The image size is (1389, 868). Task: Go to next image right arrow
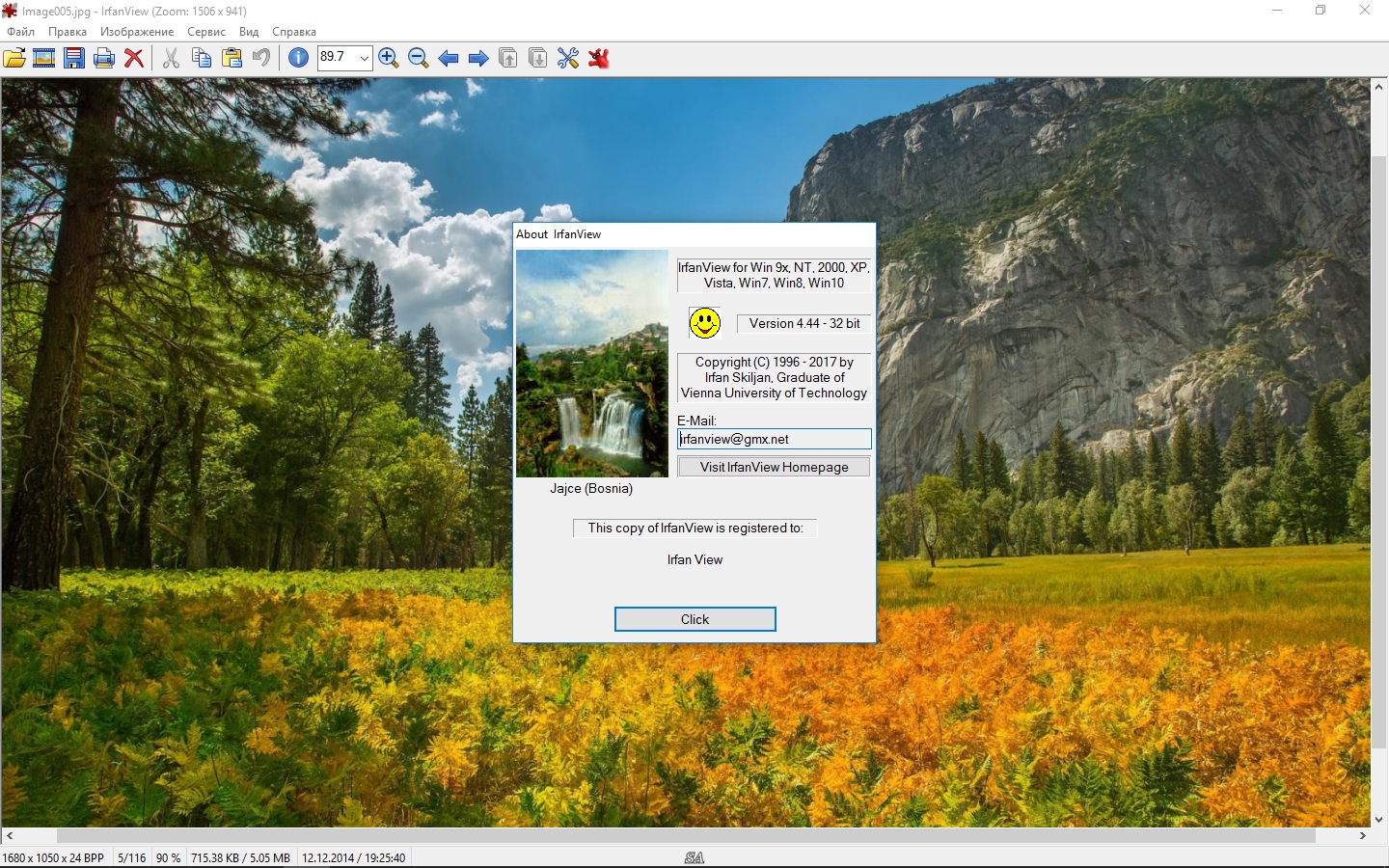pyautogui.click(x=478, y=58)
